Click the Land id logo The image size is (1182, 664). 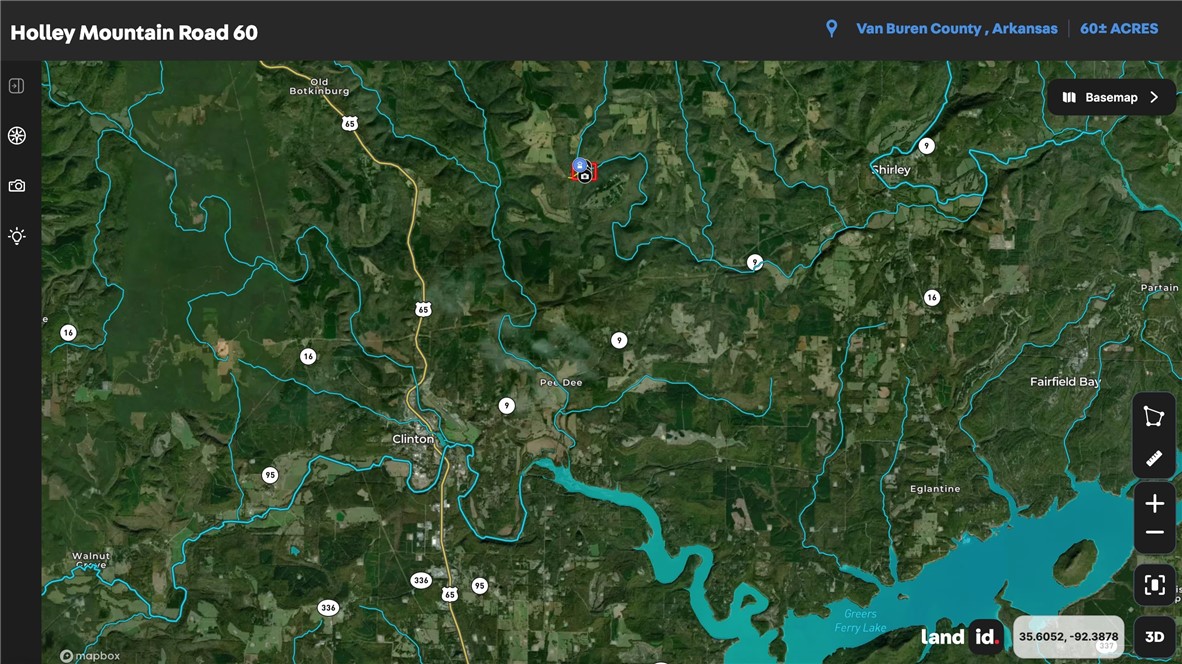(960, 637)
